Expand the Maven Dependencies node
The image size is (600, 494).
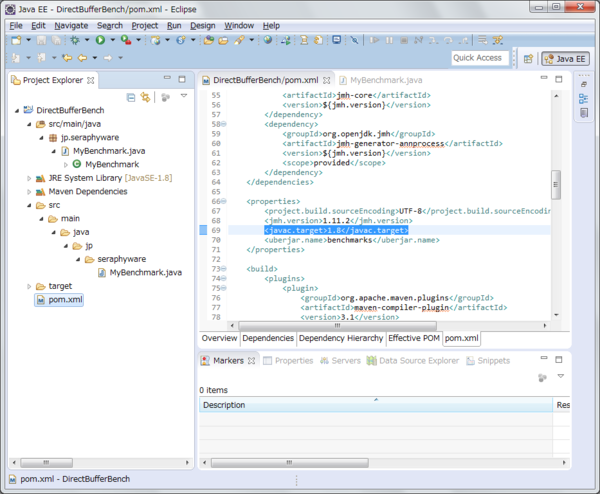(29, 192)
